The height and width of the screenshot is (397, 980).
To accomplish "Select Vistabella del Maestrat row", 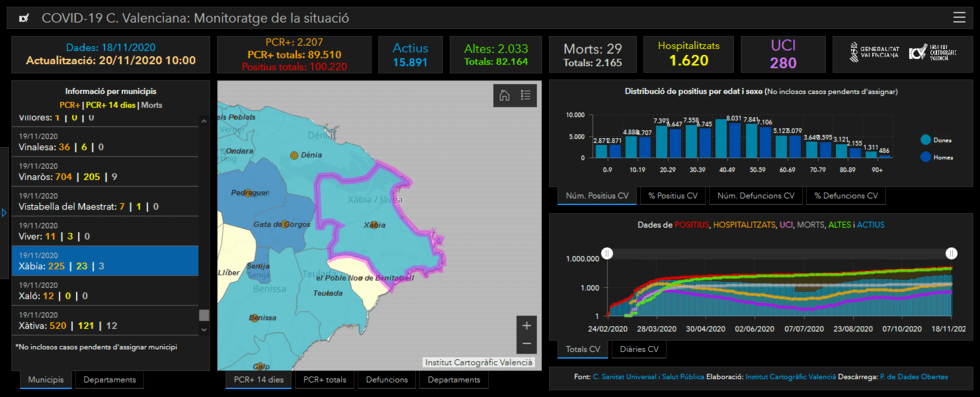I will 105,201.
